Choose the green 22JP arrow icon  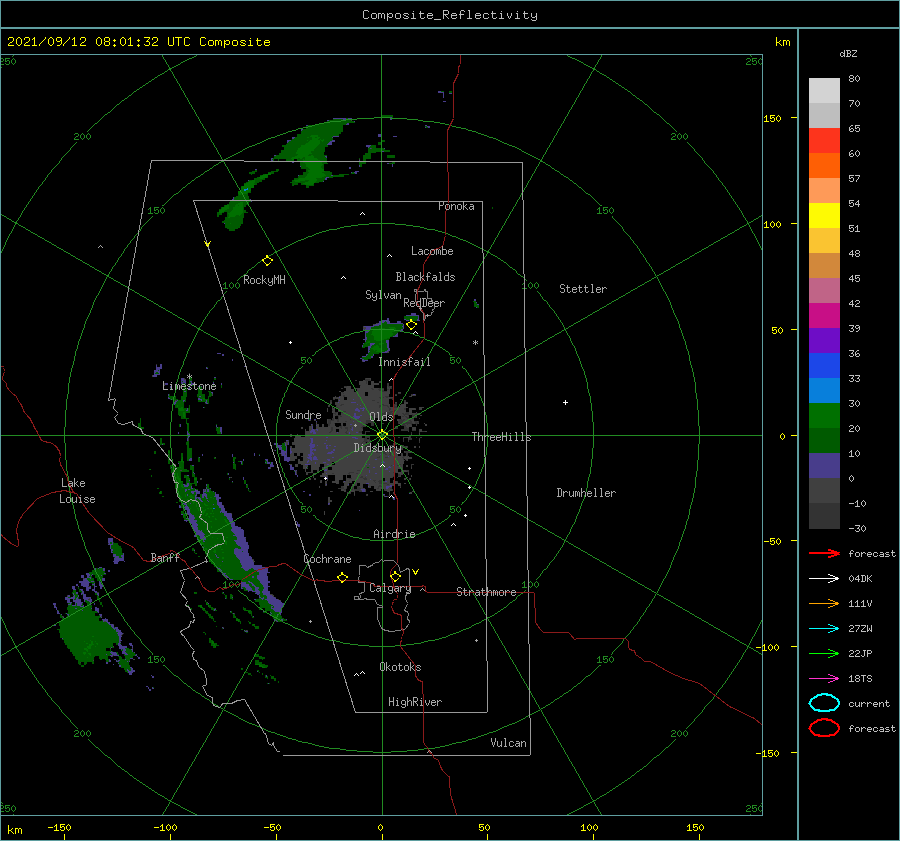(824, 653)
